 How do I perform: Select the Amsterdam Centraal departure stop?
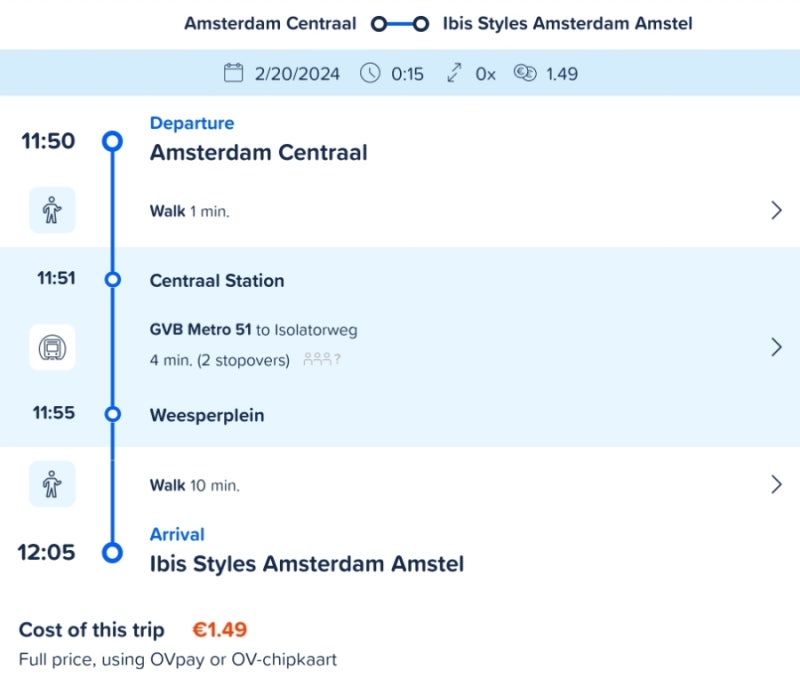tap(258, 153)
